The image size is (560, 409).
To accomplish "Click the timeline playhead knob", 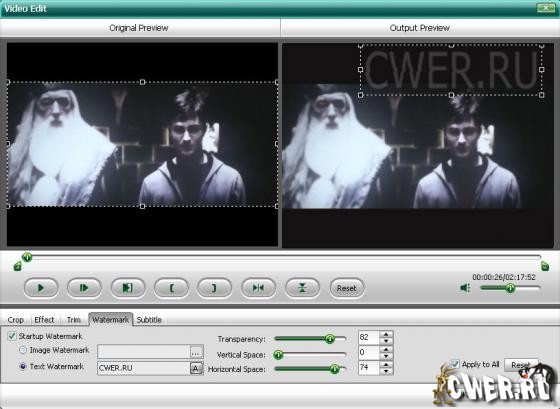I will coord(27,257).
